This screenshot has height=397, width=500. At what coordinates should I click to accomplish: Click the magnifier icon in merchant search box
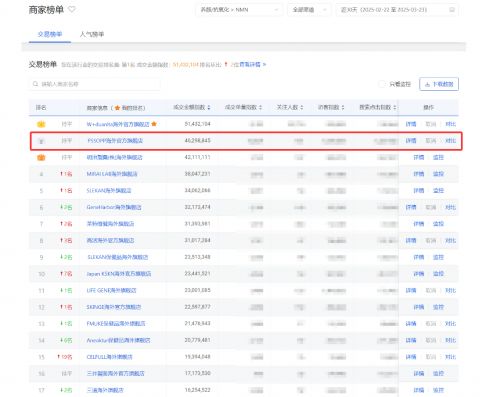(x=35, y=84)
